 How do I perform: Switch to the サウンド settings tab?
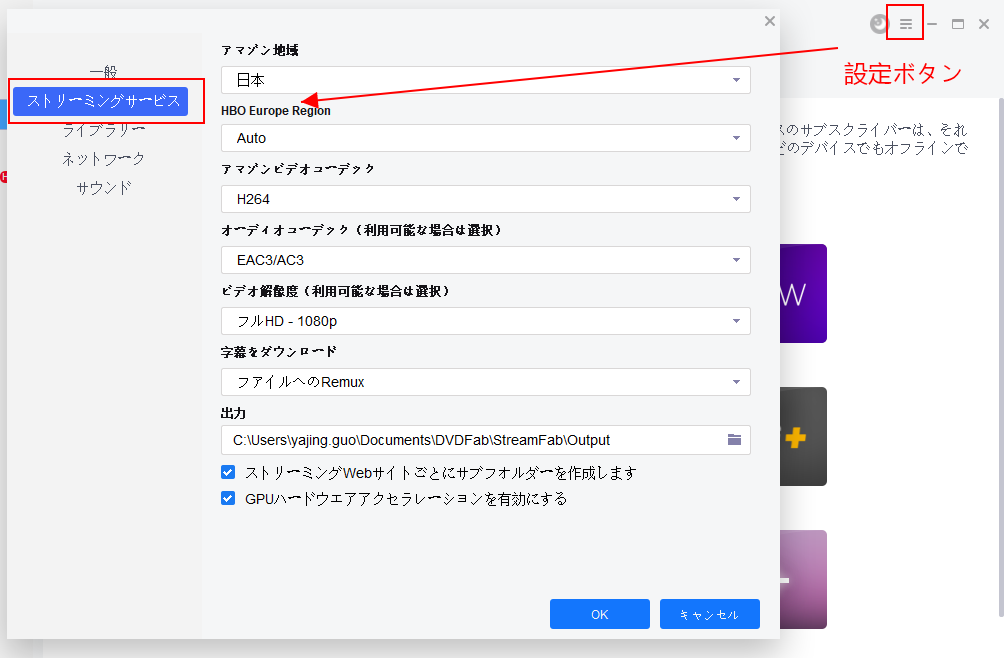pos(103,188)
